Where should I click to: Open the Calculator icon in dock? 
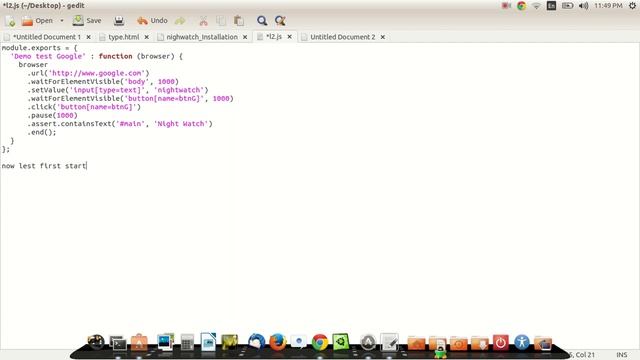[x=187, y=342]
